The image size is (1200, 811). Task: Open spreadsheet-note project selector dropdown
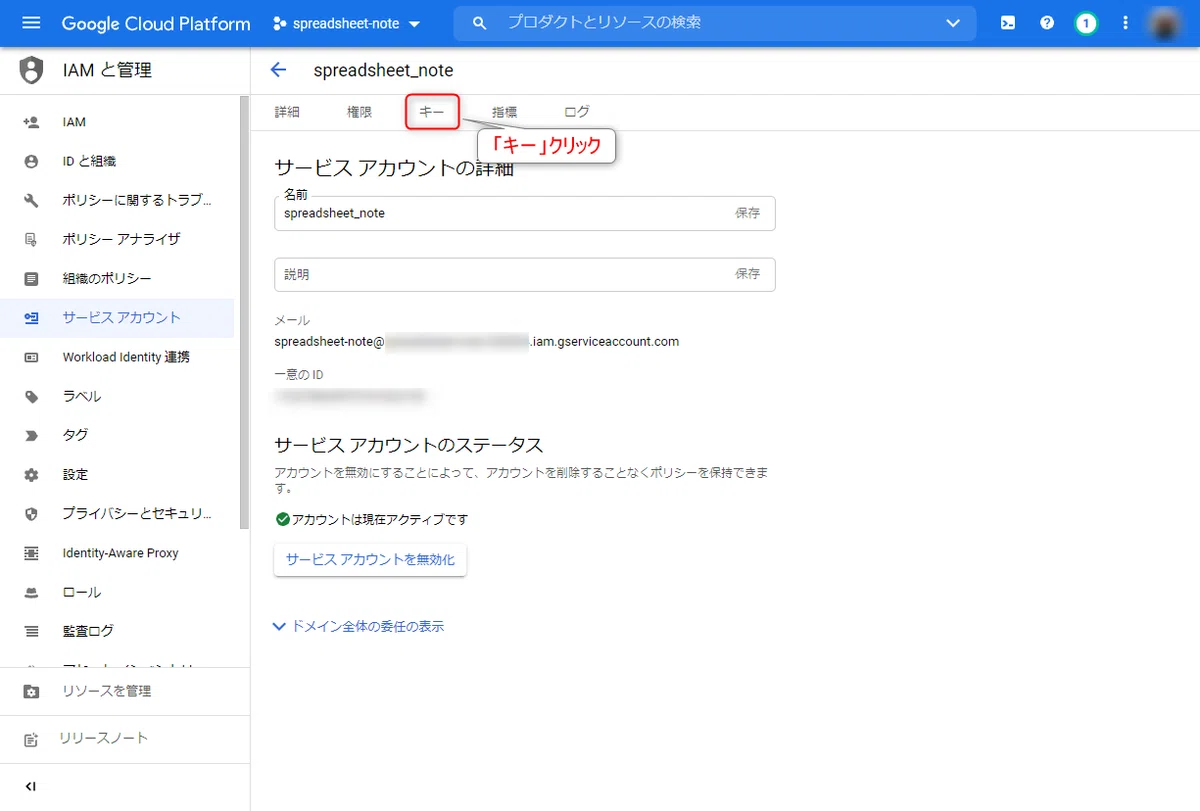tap(347, 23)
